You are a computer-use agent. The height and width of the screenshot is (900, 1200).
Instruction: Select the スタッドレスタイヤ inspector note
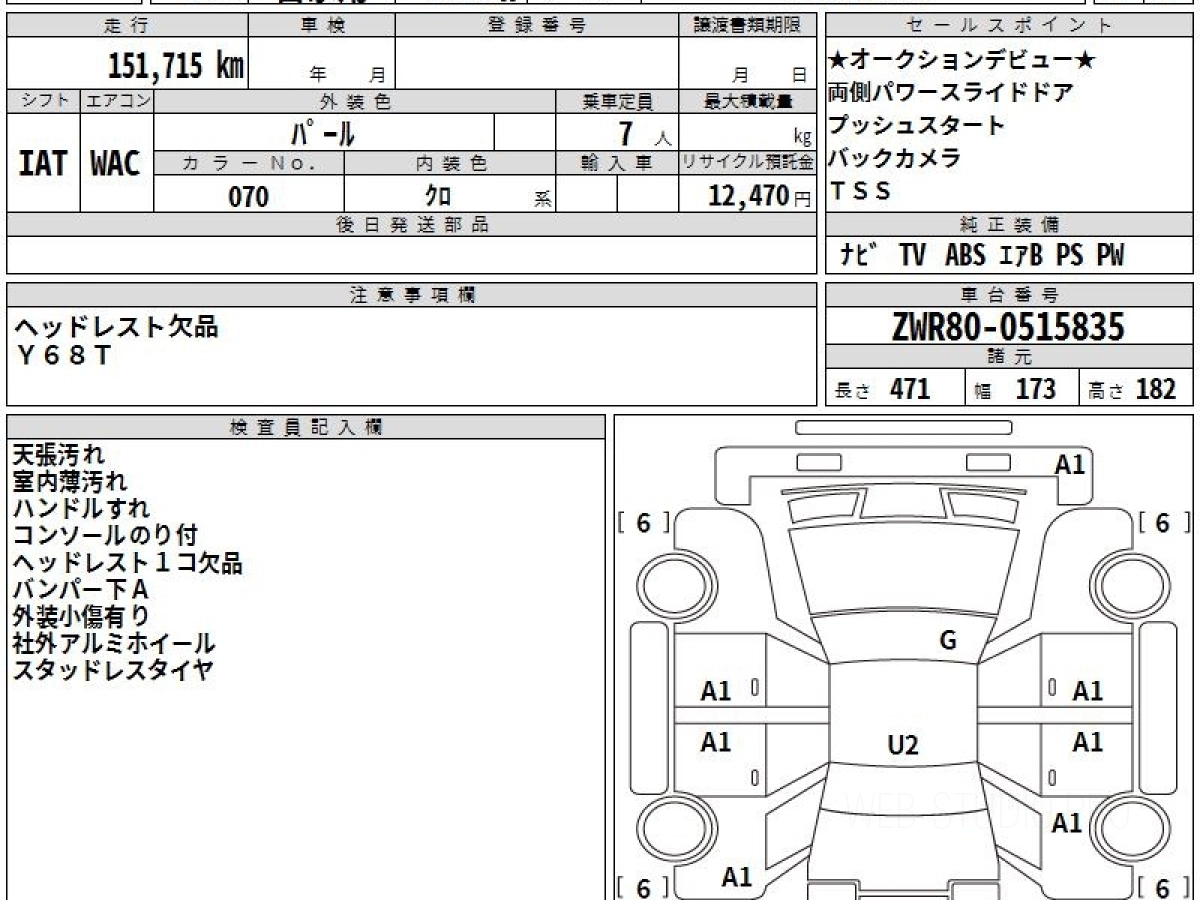(x=113, y=670)
